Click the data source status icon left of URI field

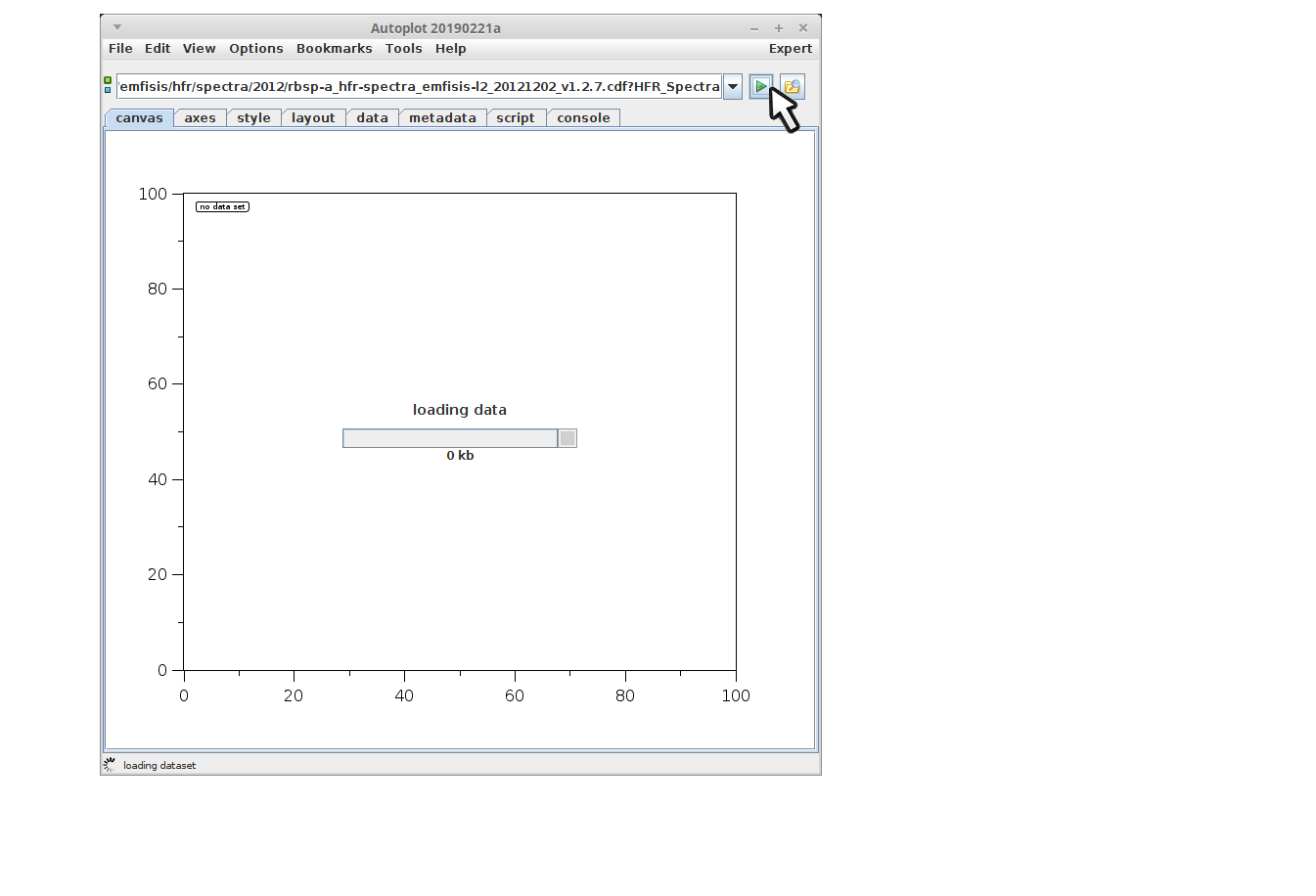(108, 85)
